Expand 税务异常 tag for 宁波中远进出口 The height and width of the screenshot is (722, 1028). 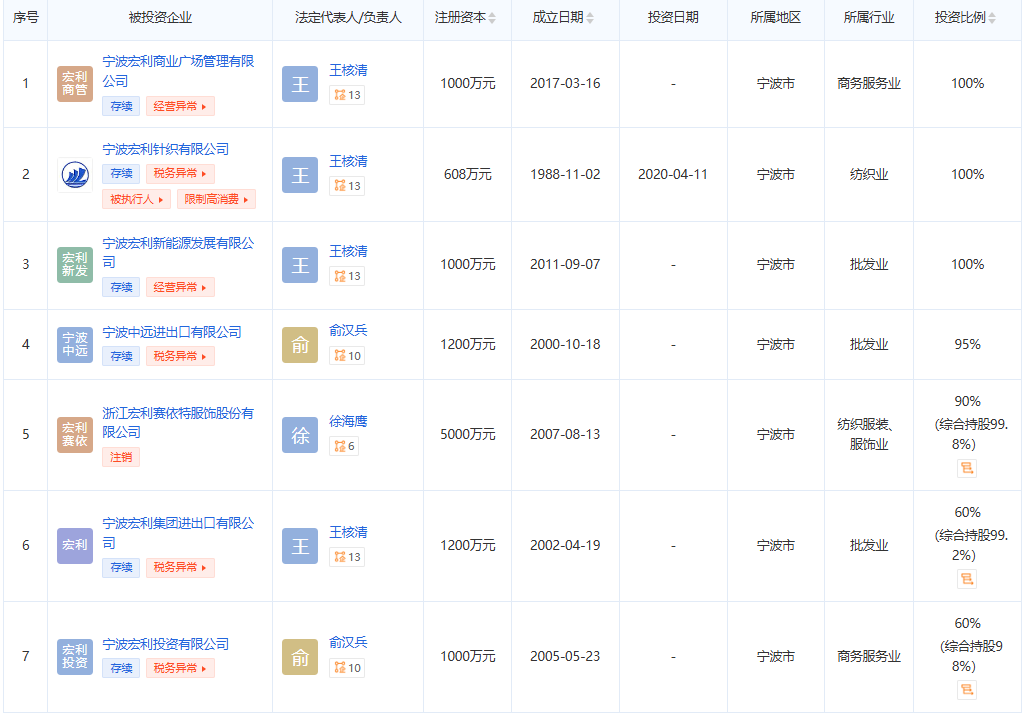[180, 356]
